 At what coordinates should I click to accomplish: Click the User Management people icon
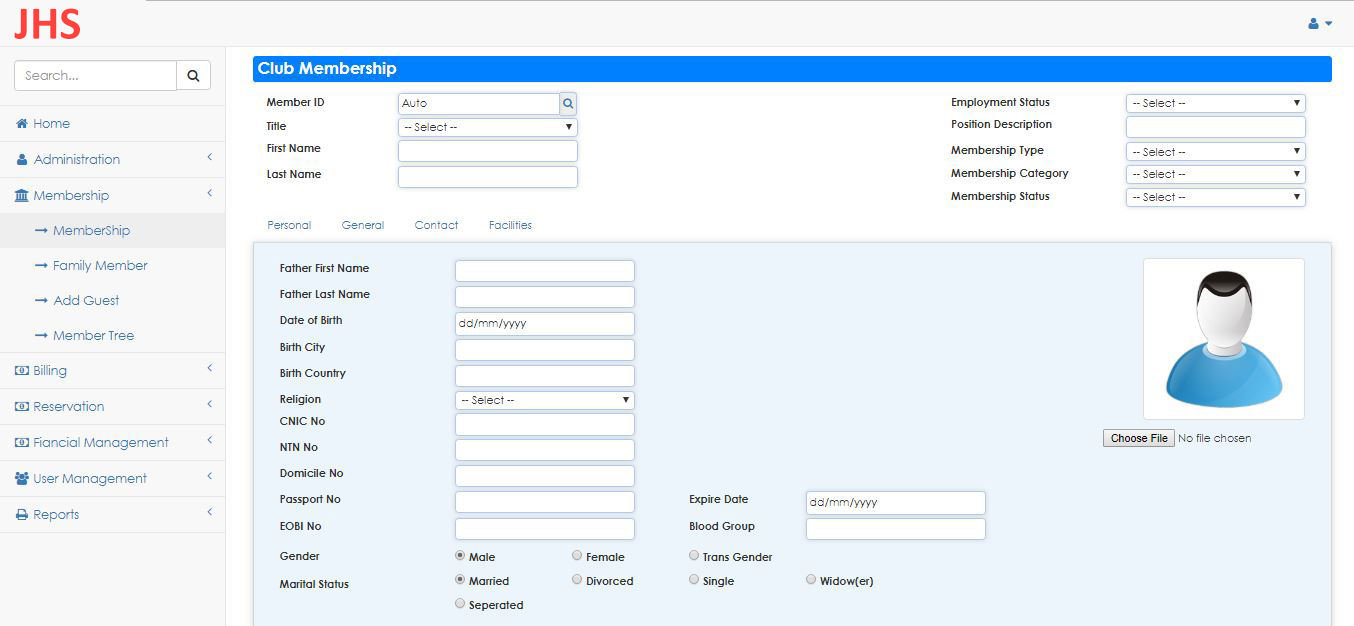click(x=21, y=479)
